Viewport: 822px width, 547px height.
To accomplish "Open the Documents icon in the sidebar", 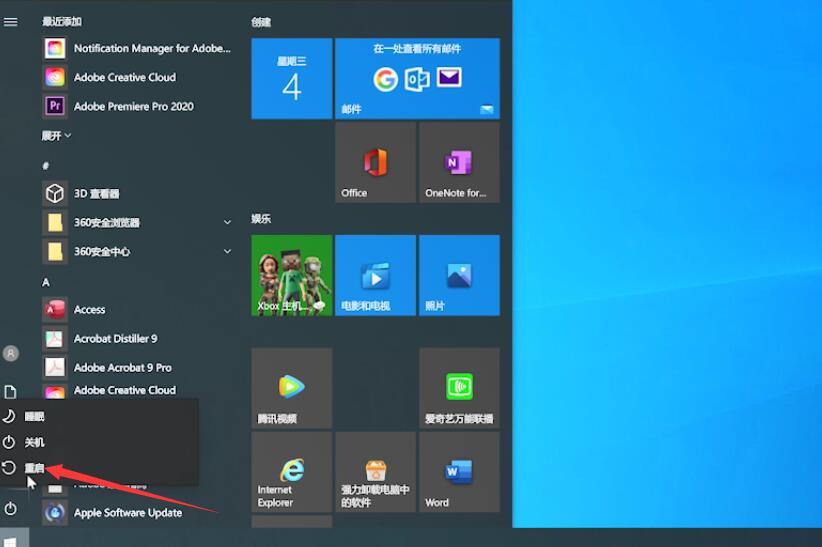I will pos(10,392).
